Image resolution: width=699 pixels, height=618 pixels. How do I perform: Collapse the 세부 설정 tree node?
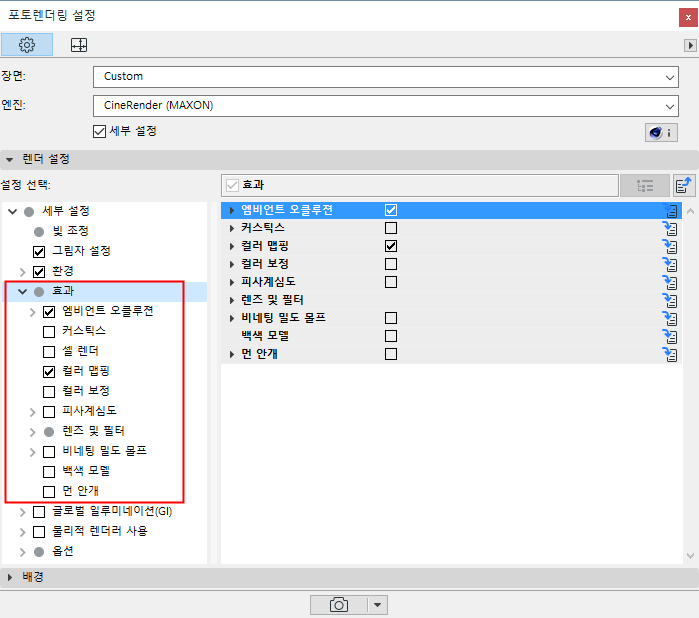(12, 211)
